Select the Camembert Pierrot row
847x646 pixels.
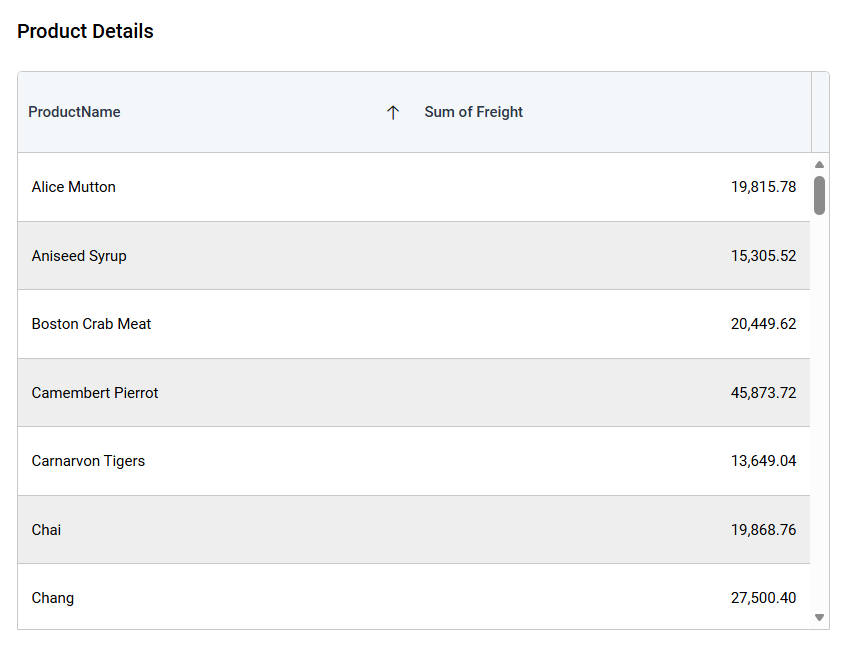[x=95, y=393]
